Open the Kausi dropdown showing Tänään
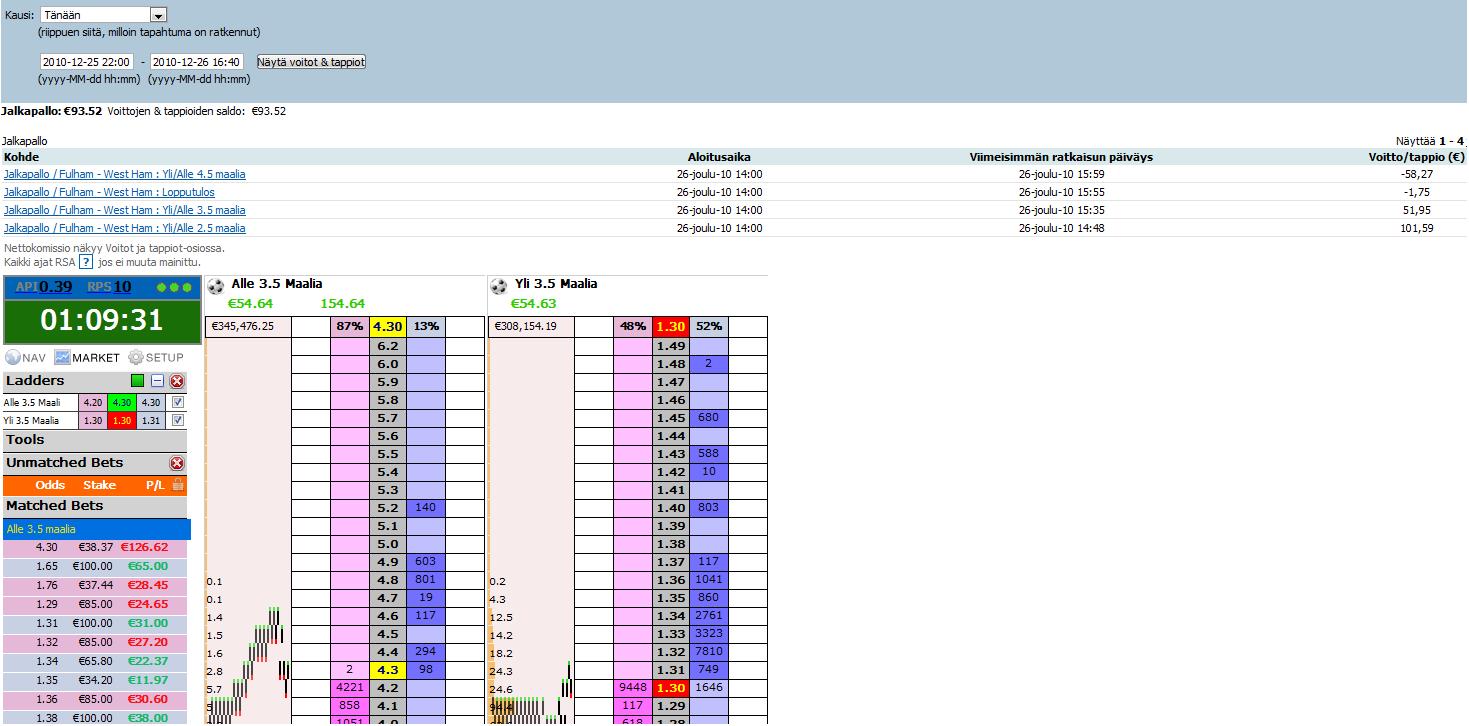This screenshot has width=1469, height=726. pos(158,16)
